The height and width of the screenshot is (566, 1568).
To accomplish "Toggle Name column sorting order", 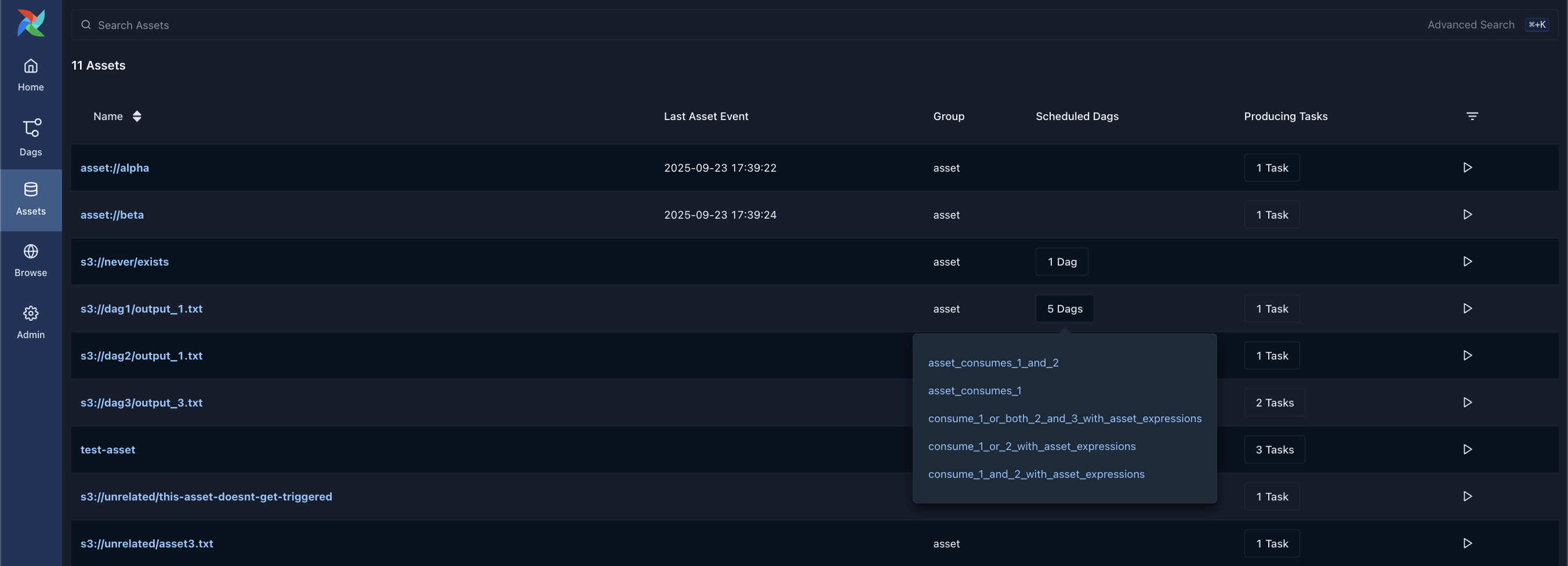I will point(136,116).
